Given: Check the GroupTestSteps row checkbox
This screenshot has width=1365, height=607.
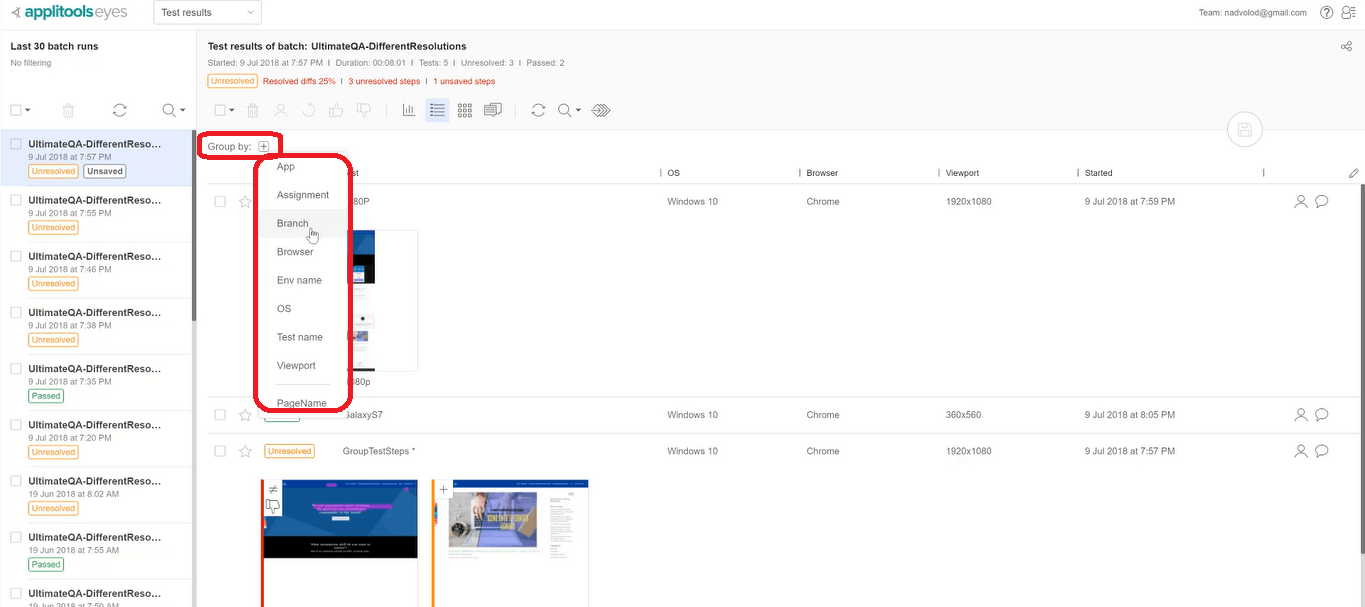Looking at the screenshot, I should [220, 451].
